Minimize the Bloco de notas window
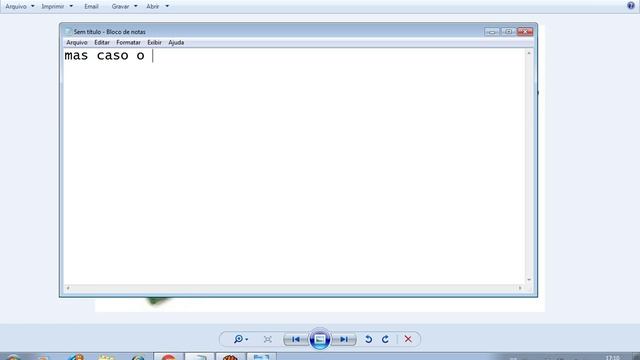 (492, 31)
